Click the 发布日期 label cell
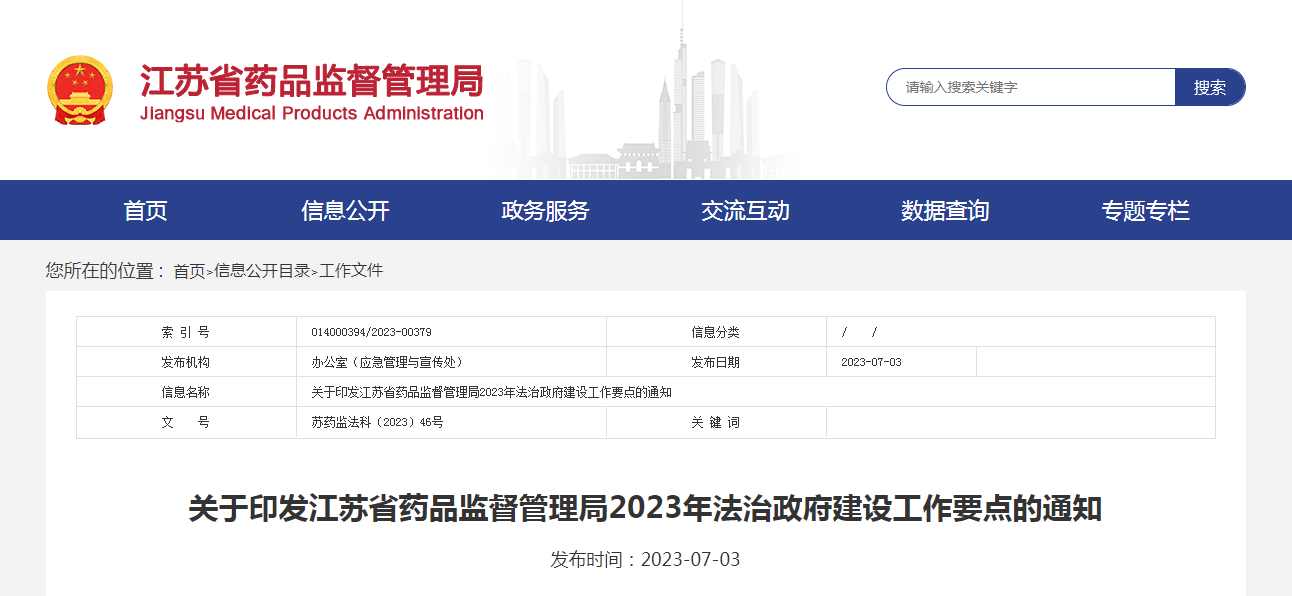Viewport: 1292px width, 596px height. pyautogui.click(x=716, y=362)
